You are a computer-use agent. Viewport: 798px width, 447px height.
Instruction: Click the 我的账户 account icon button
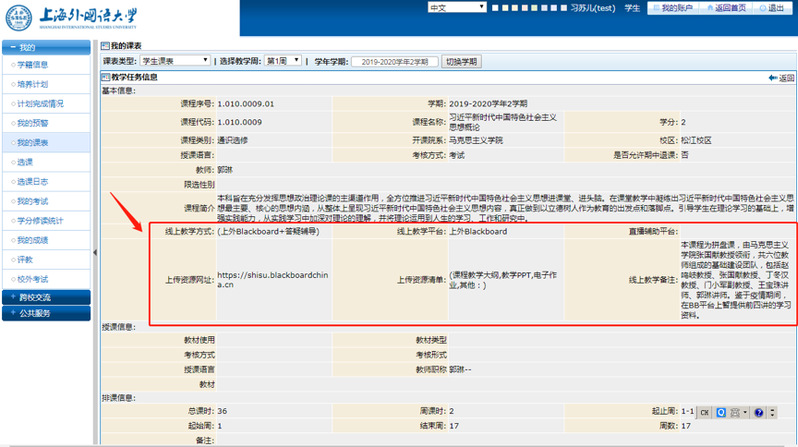pyautogui.click(x=658, y=8)
